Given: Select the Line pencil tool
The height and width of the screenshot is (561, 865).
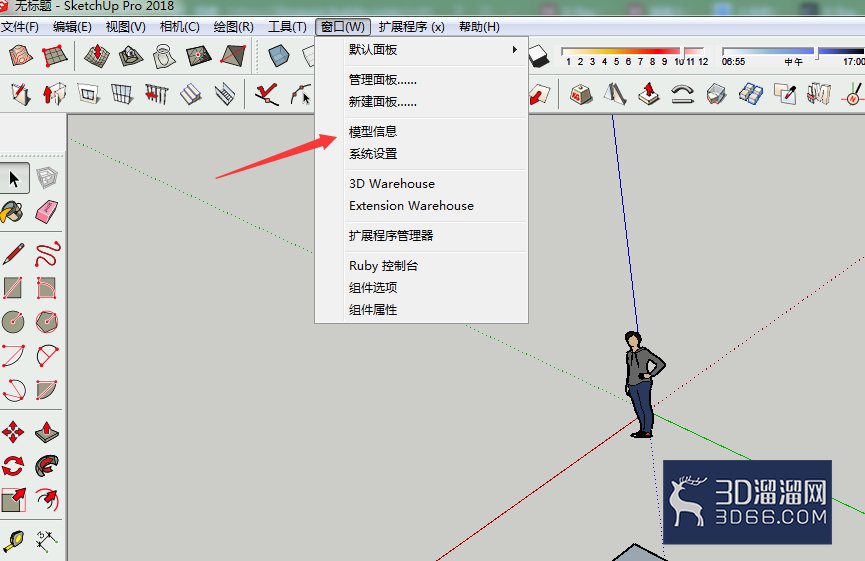Looking at the screenshot, I should coord(13,254).
